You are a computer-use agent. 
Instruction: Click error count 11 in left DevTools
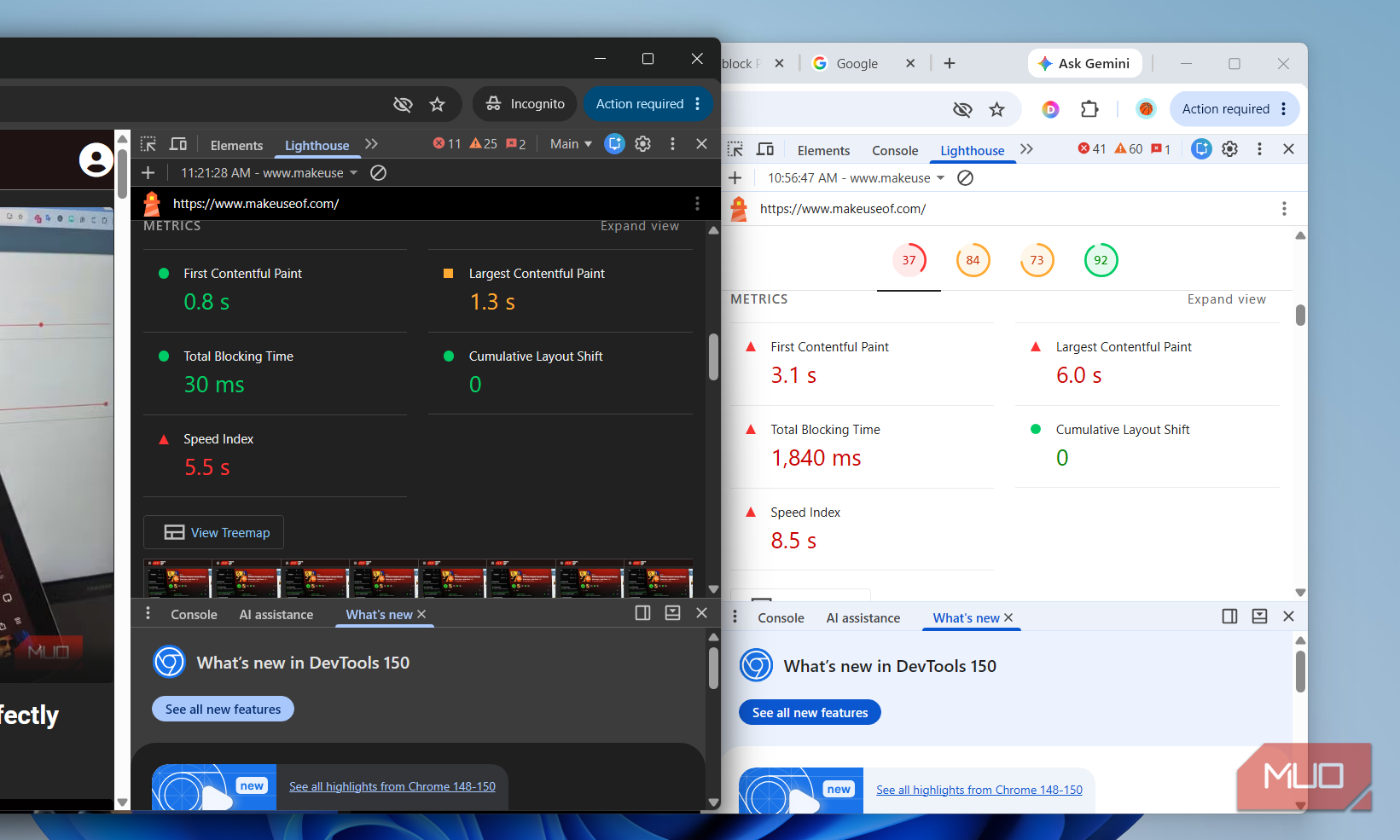tap(447, 144)
